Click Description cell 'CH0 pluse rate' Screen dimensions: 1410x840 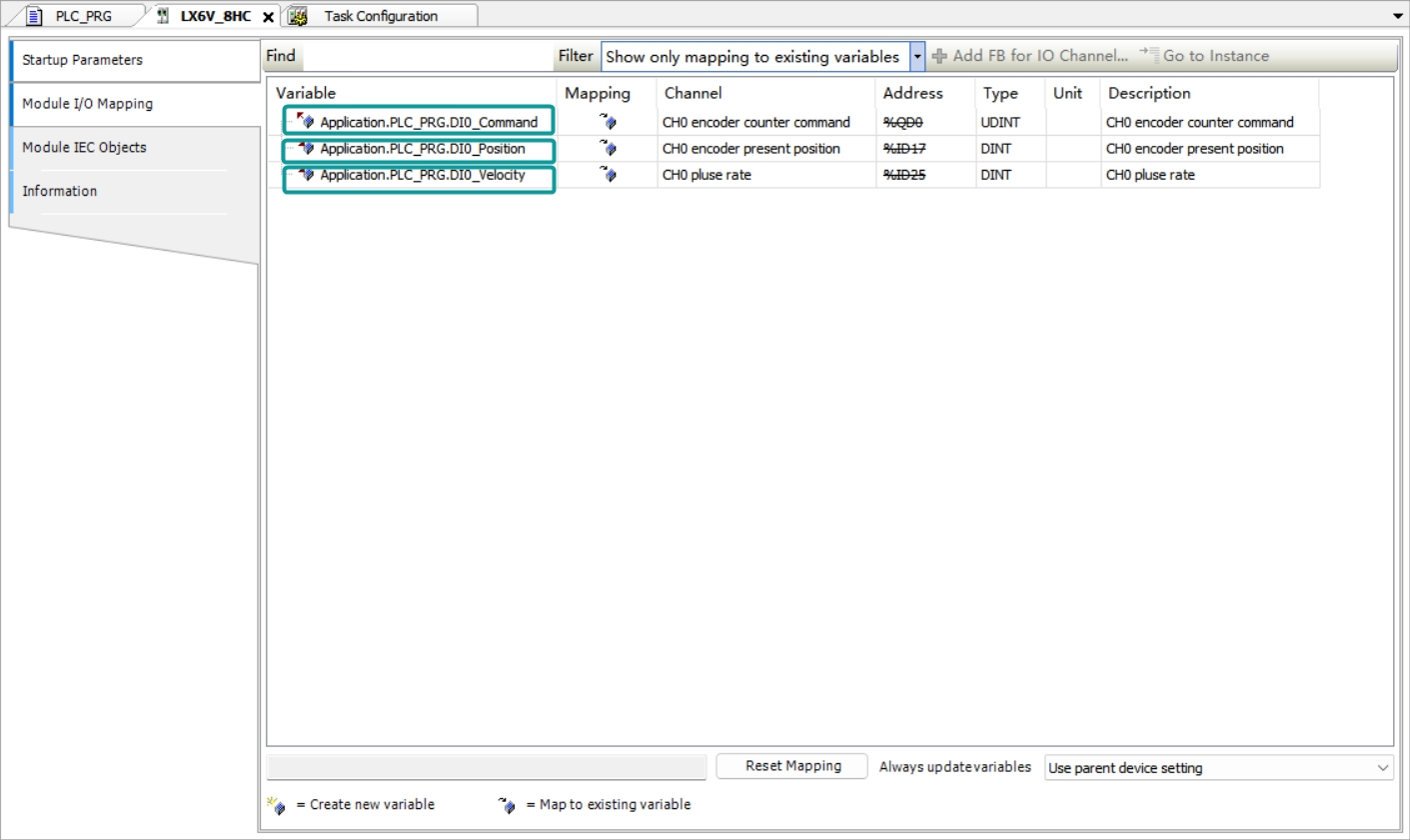[1209, 174]
